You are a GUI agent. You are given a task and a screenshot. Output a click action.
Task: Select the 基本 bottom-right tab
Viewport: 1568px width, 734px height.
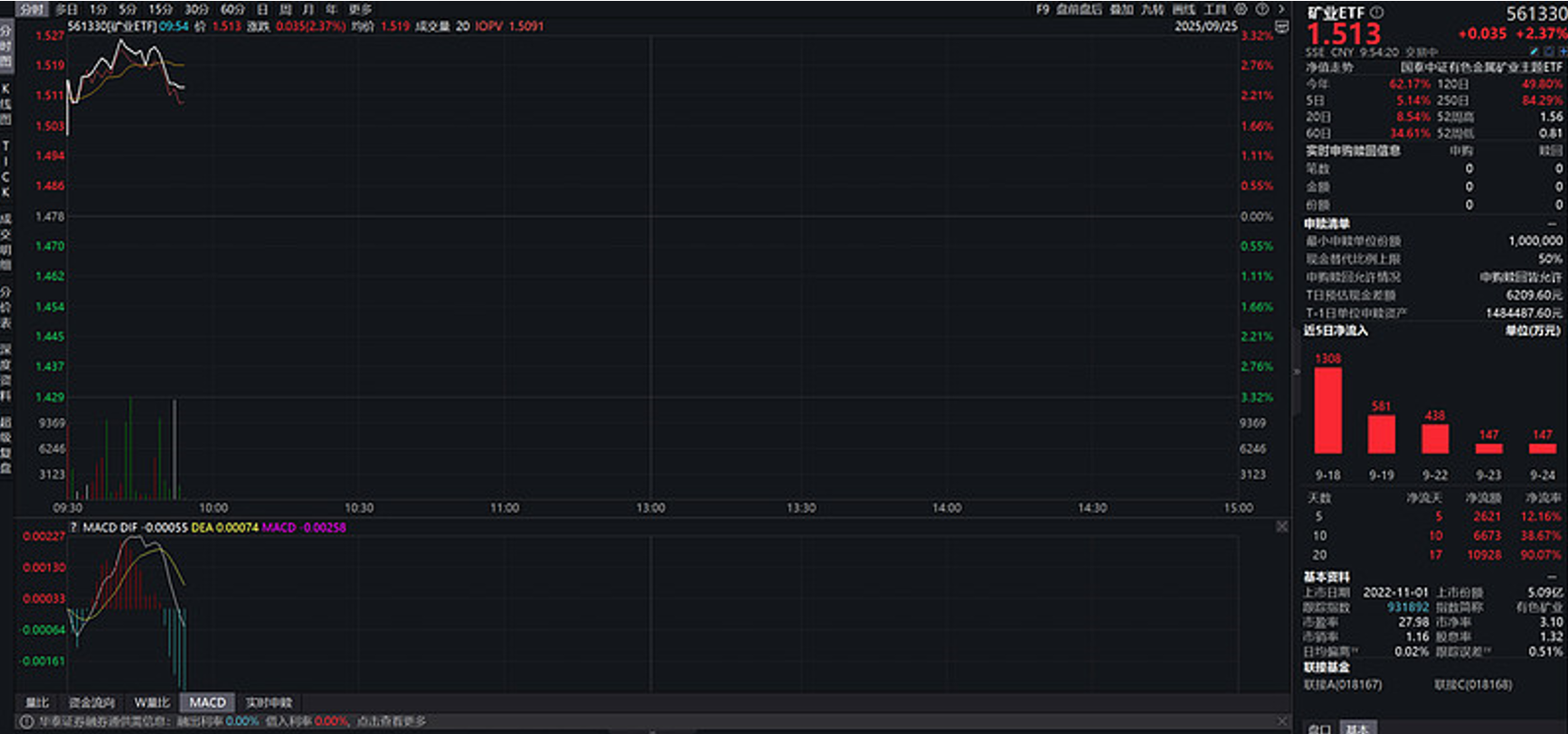1356,728
